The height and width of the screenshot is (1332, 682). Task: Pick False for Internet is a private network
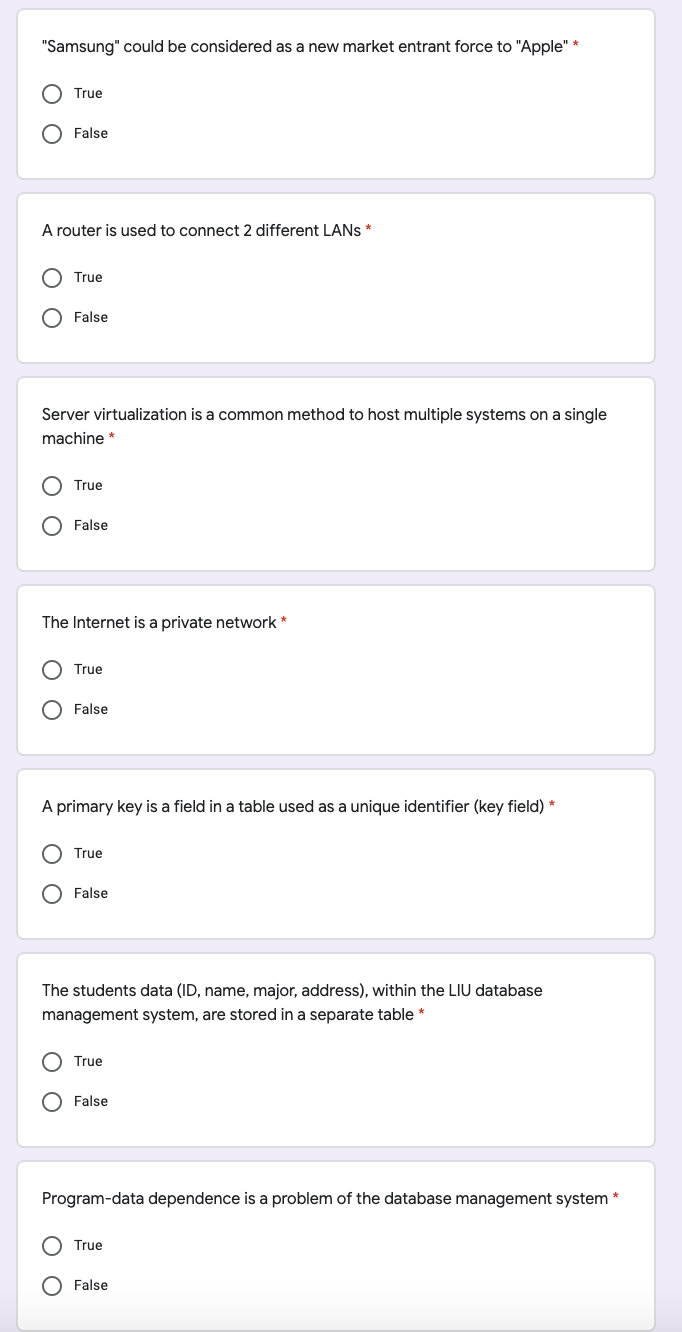(x=52, y=709)
